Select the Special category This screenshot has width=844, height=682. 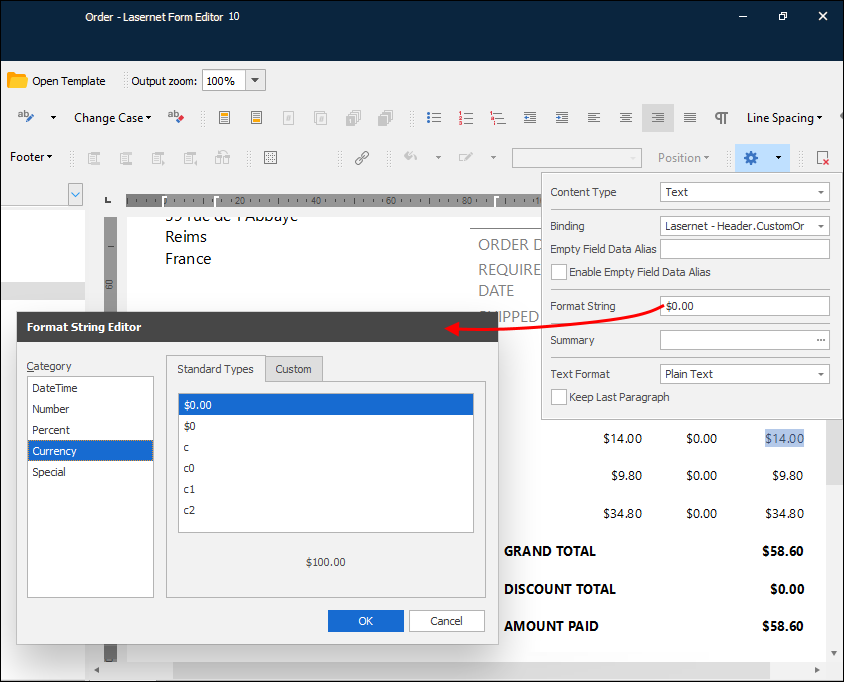click(90, 472)
